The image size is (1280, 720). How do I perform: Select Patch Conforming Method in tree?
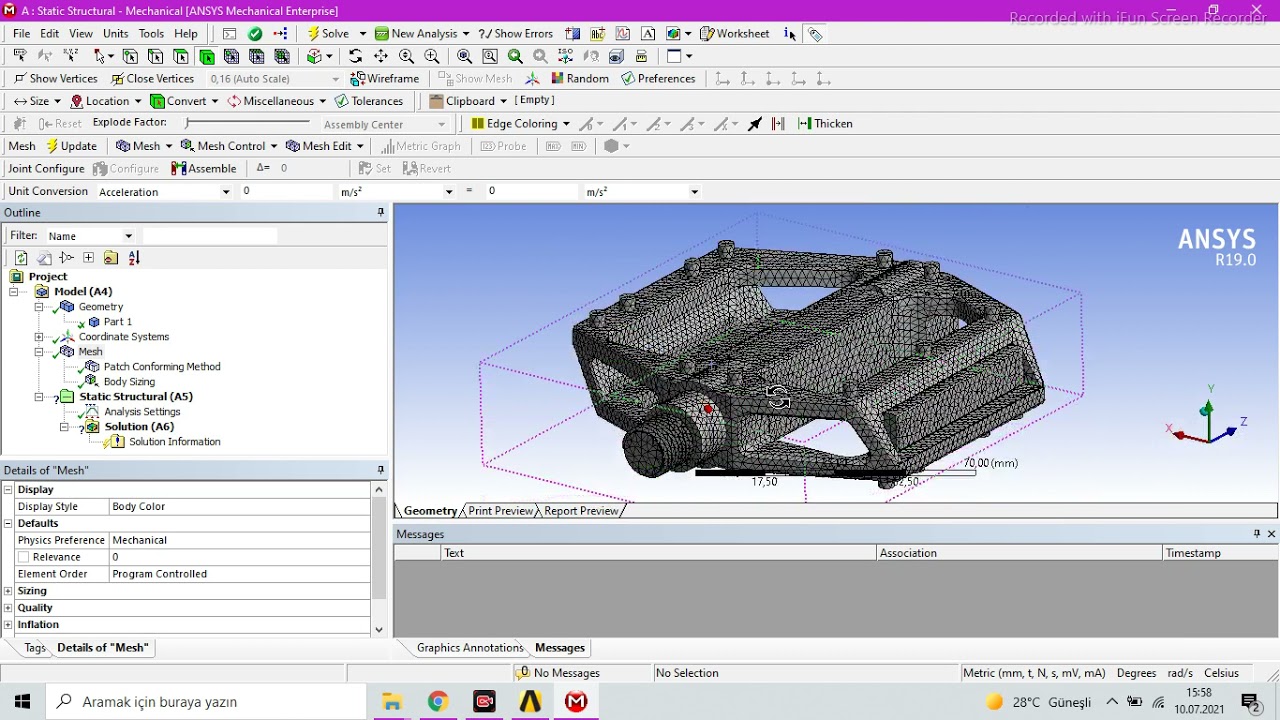(x=161, y=367)
